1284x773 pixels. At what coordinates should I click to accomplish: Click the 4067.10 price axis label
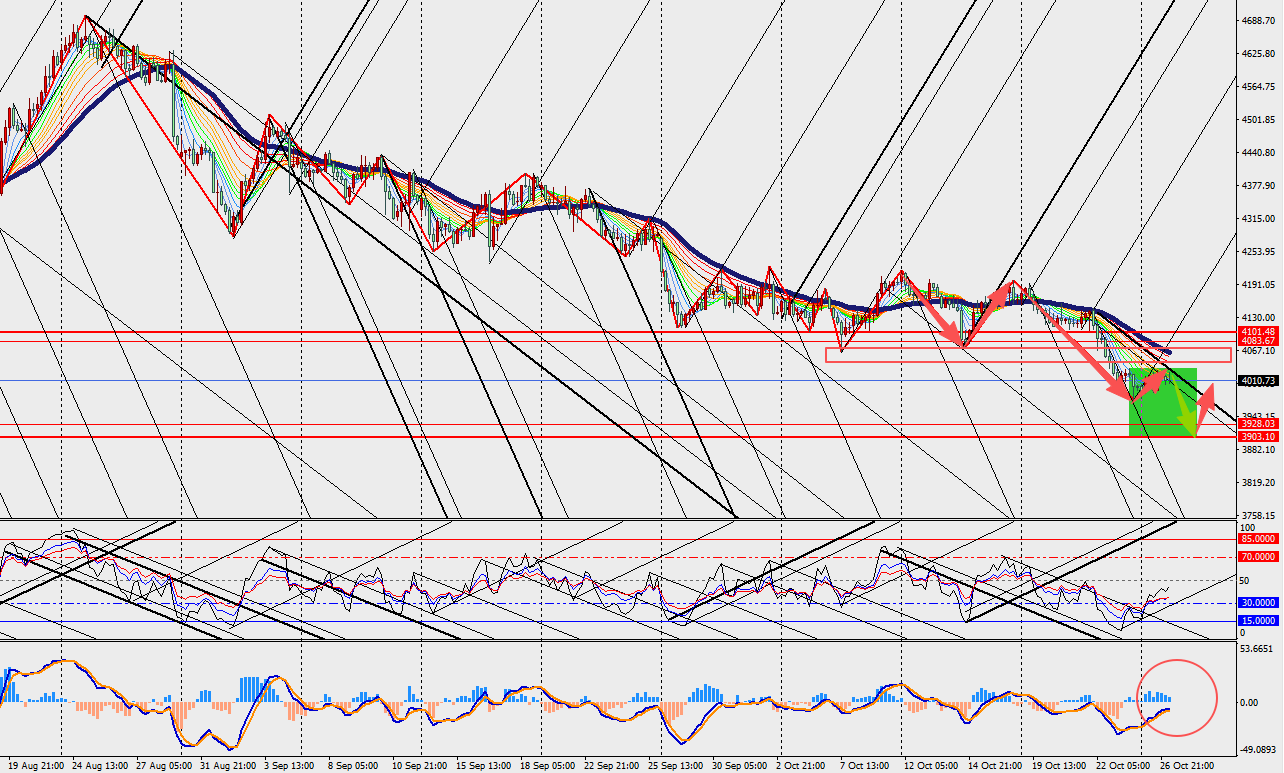click(1258, 351)
